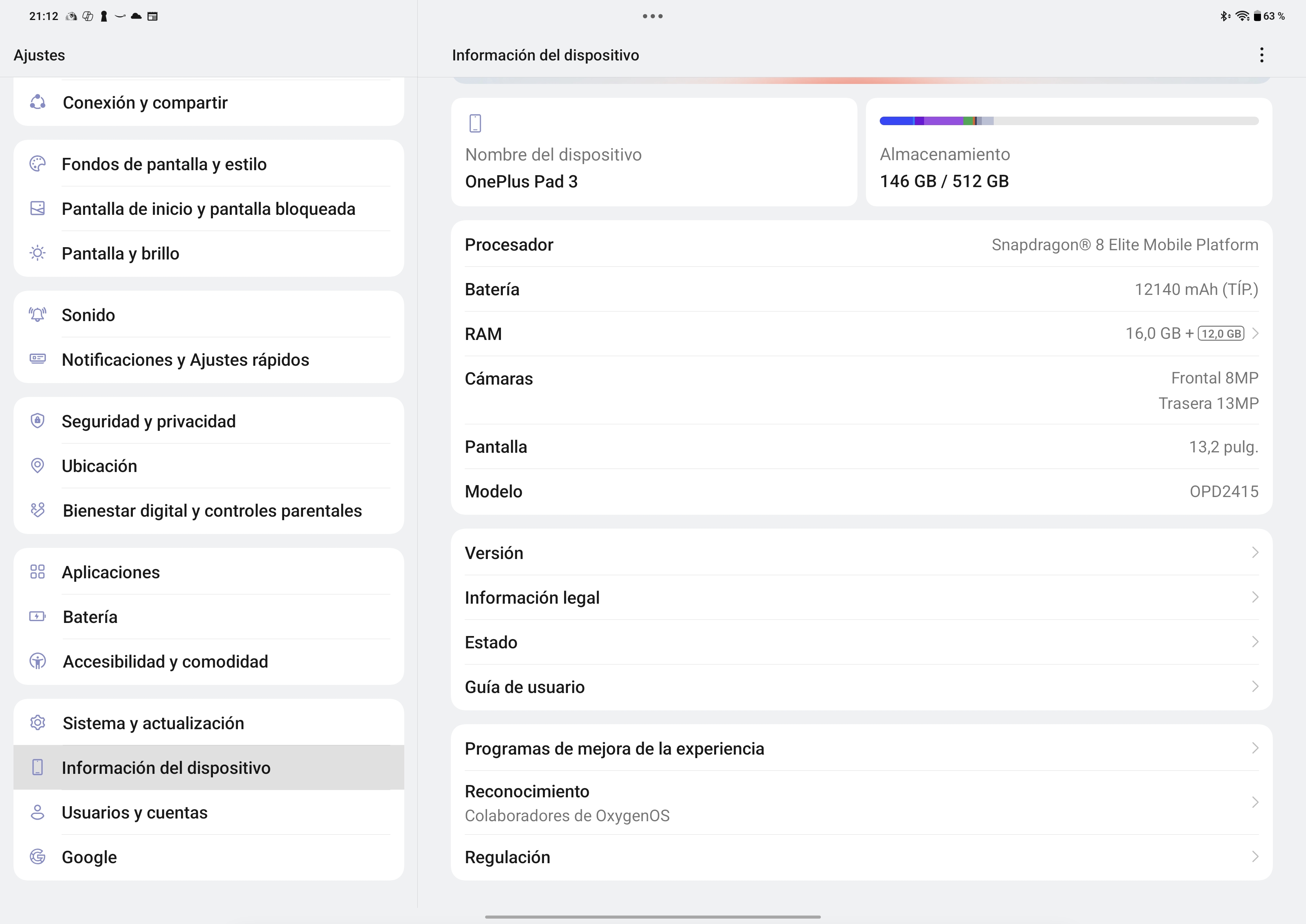Open Versión via its chevron

pyautogui.click(x=1255, y=552)
